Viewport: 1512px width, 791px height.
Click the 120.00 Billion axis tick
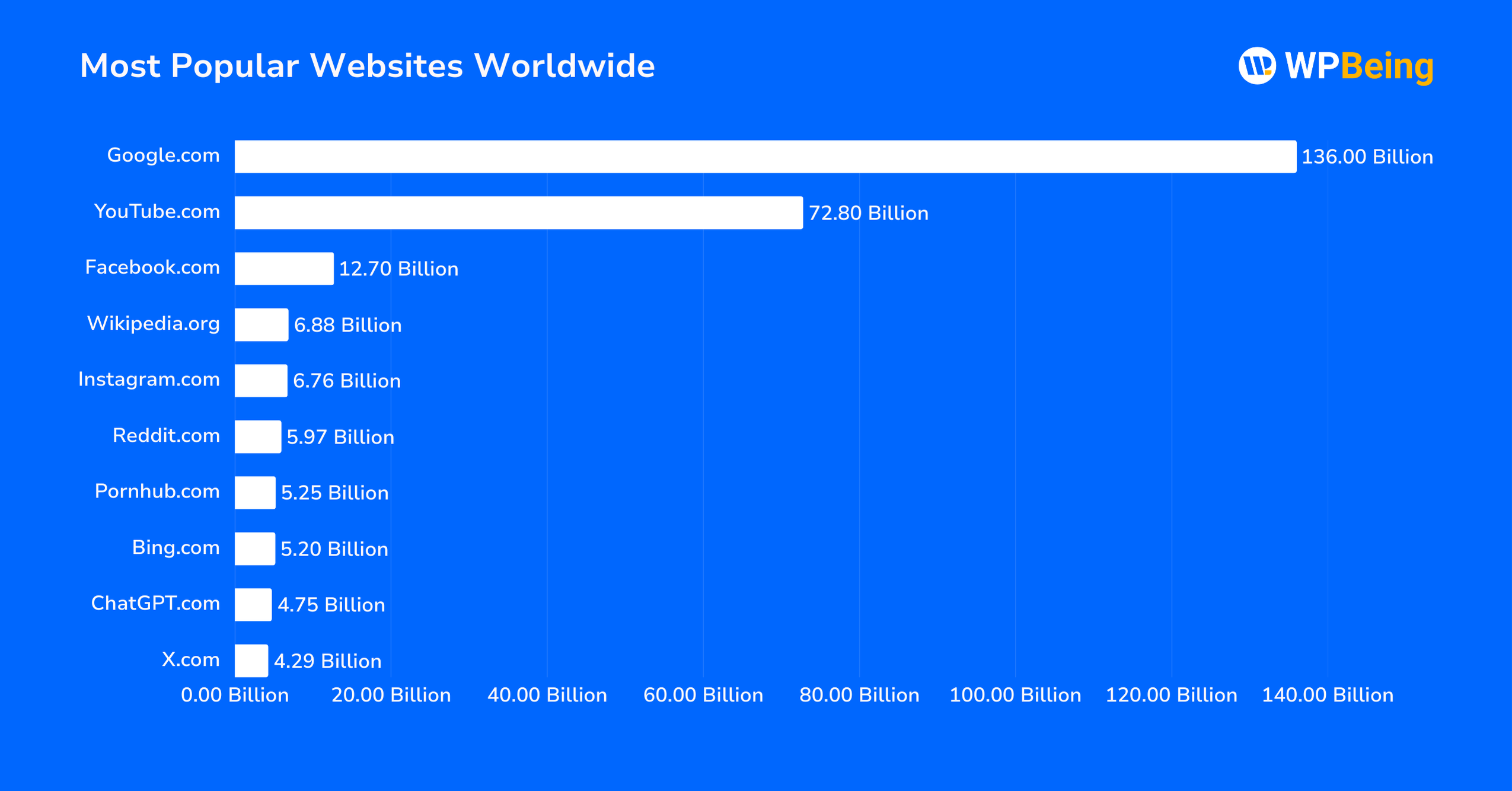[x=1172, y=696]
